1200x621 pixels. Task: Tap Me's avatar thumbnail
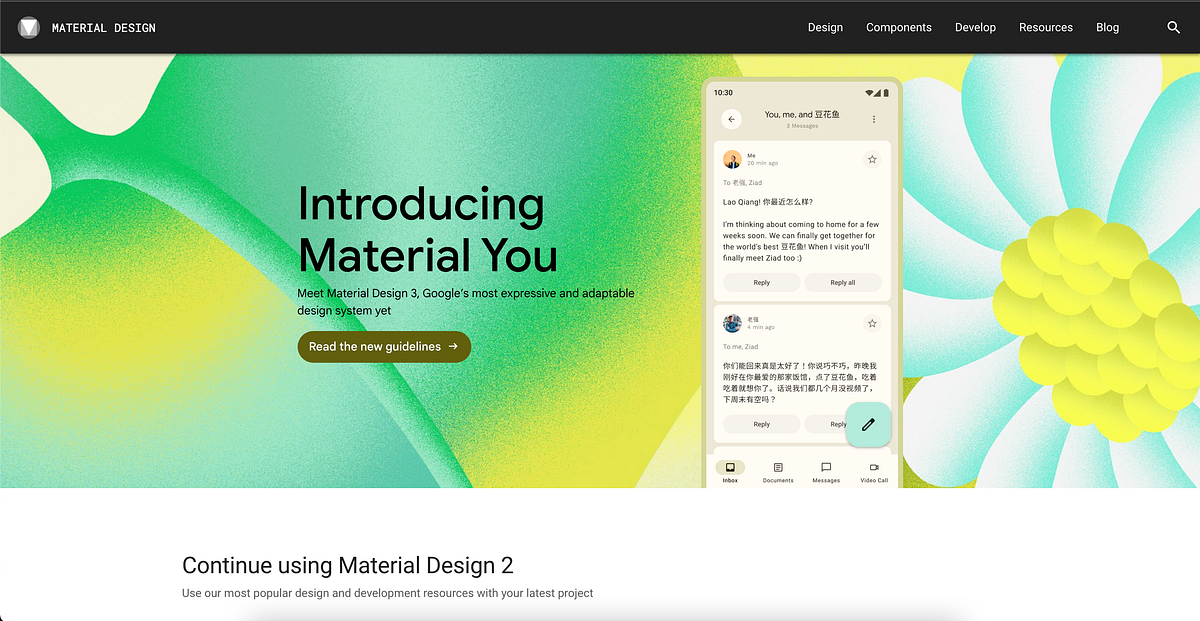732,159
